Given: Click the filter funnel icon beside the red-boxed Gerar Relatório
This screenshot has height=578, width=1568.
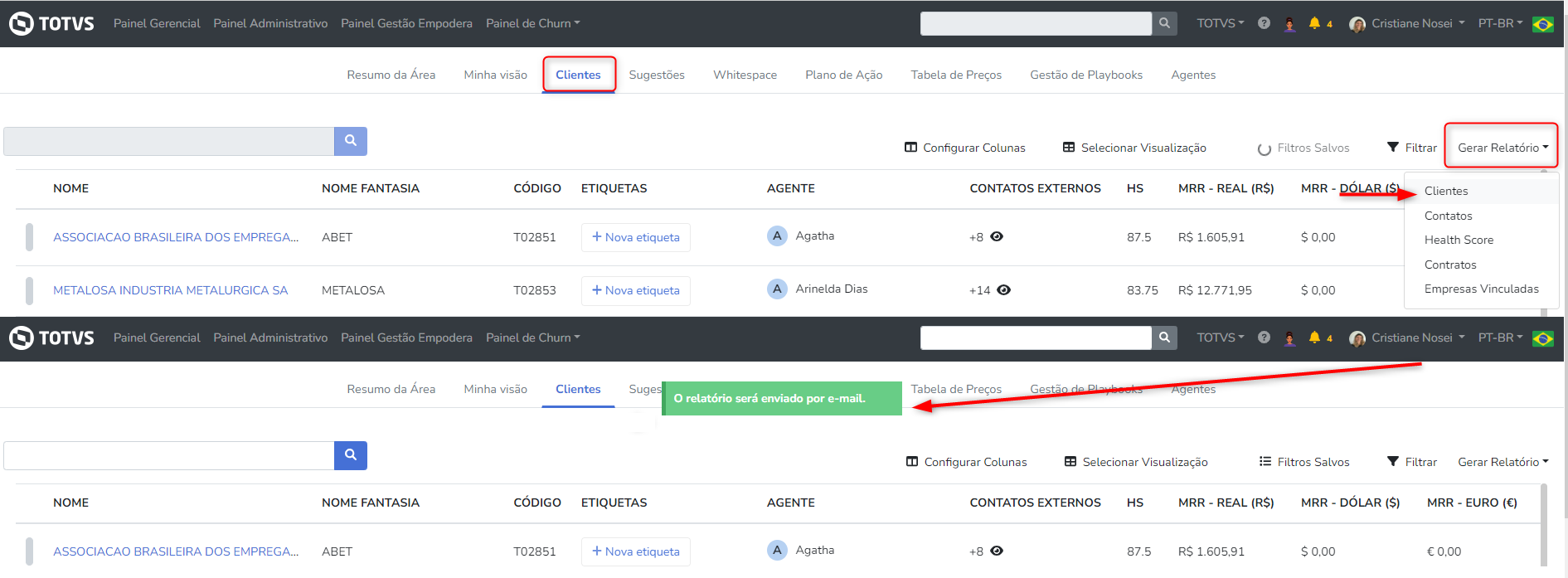Looking at the screenshot, I should click(1393, 148).
